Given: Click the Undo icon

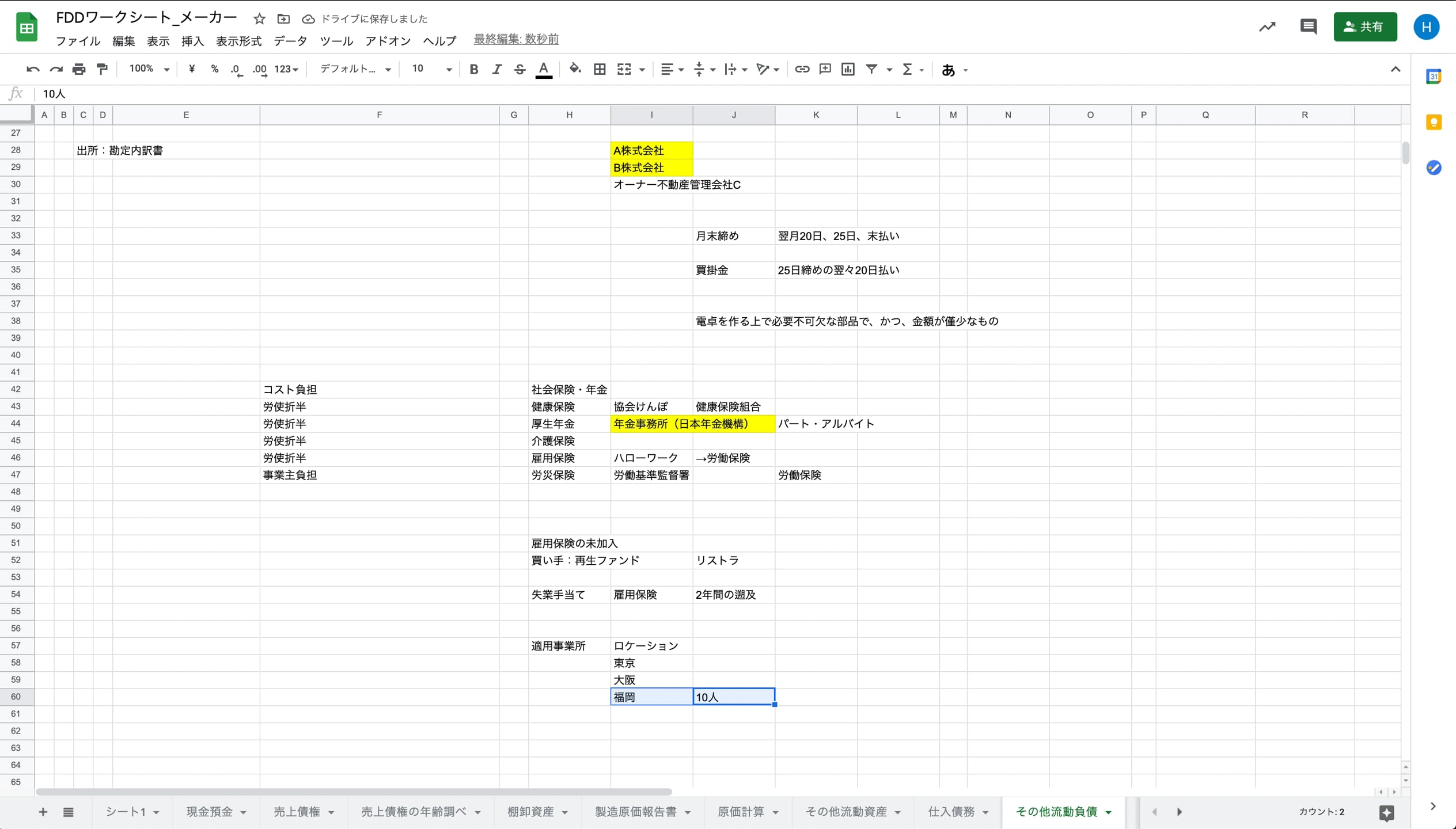Looking at the screenshot, I should point(32,69).
